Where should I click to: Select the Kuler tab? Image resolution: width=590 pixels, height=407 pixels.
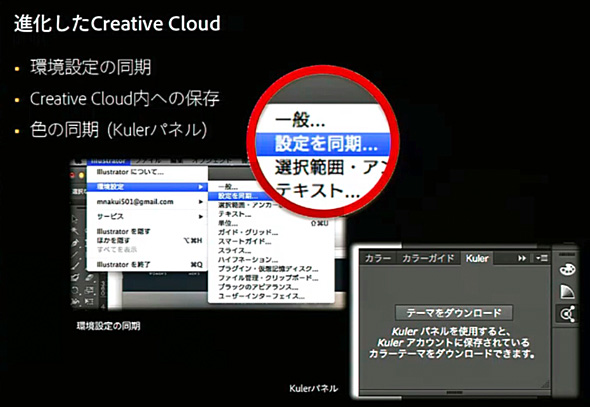point(477,259)
